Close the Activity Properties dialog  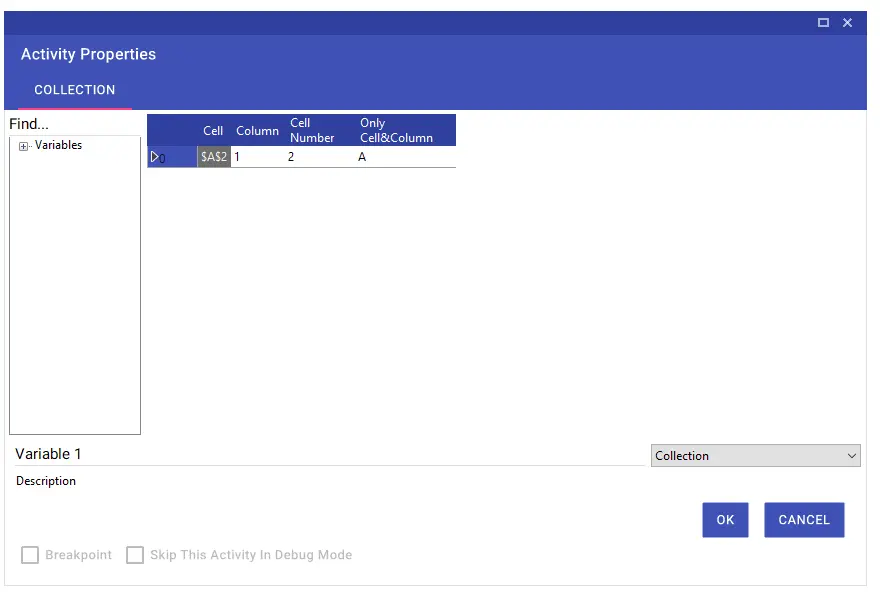pos(847,22)
